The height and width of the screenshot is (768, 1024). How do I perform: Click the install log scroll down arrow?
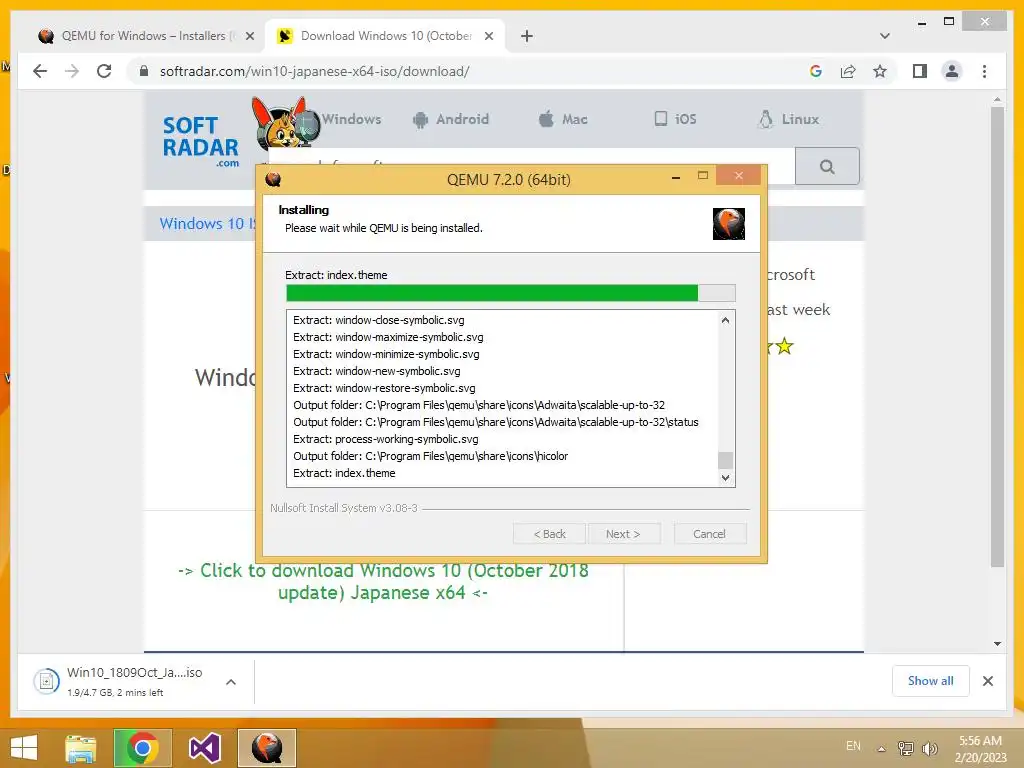coord(725,477)
